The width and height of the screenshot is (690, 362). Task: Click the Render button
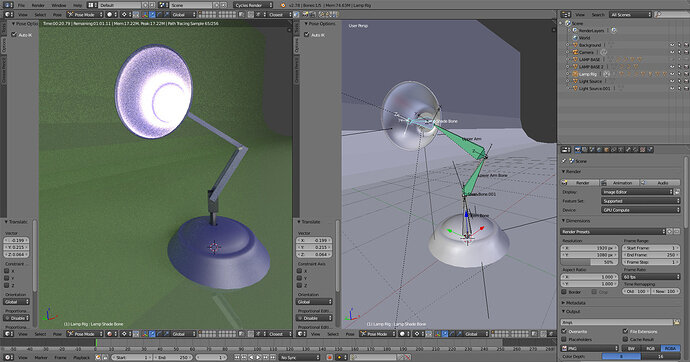(580, 183)
